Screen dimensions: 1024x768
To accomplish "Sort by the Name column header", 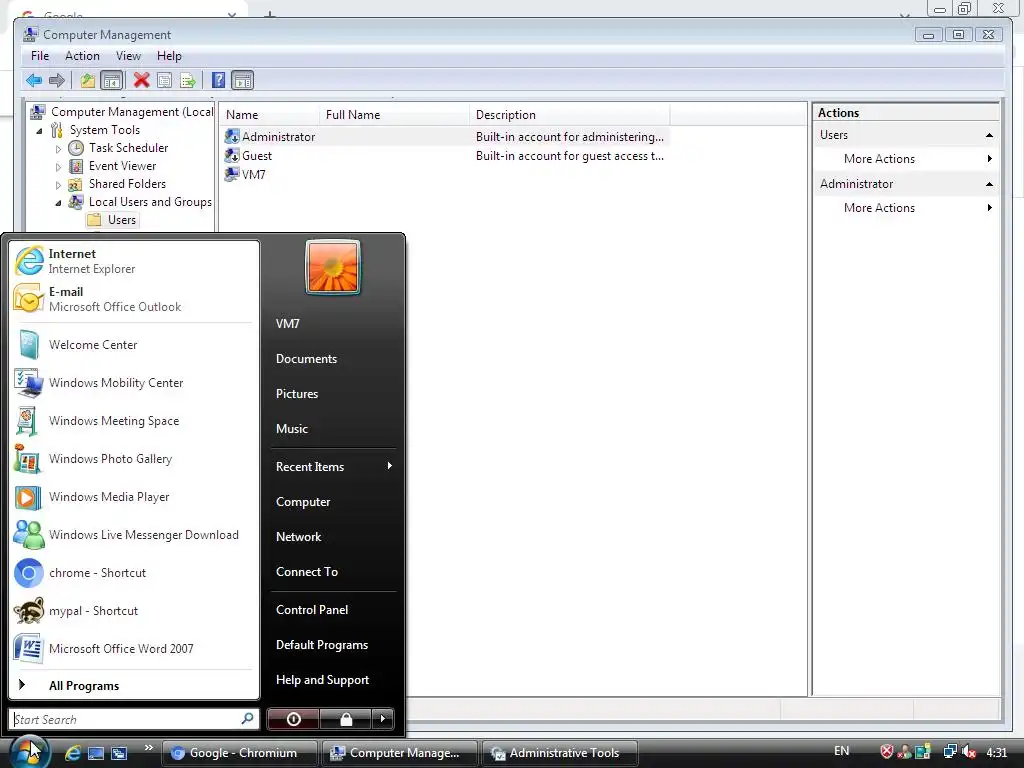I will pyautogui.click(x=269, y=115).
